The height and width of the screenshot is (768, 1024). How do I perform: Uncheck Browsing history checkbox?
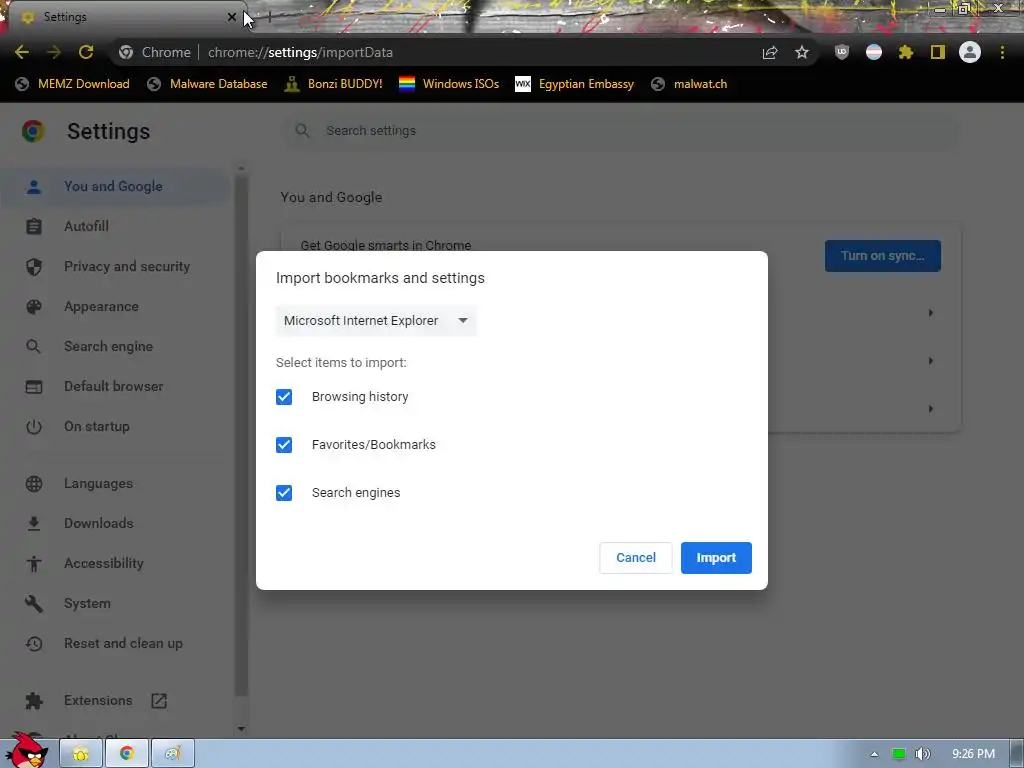pyautogui.click(x=284, y=397)
